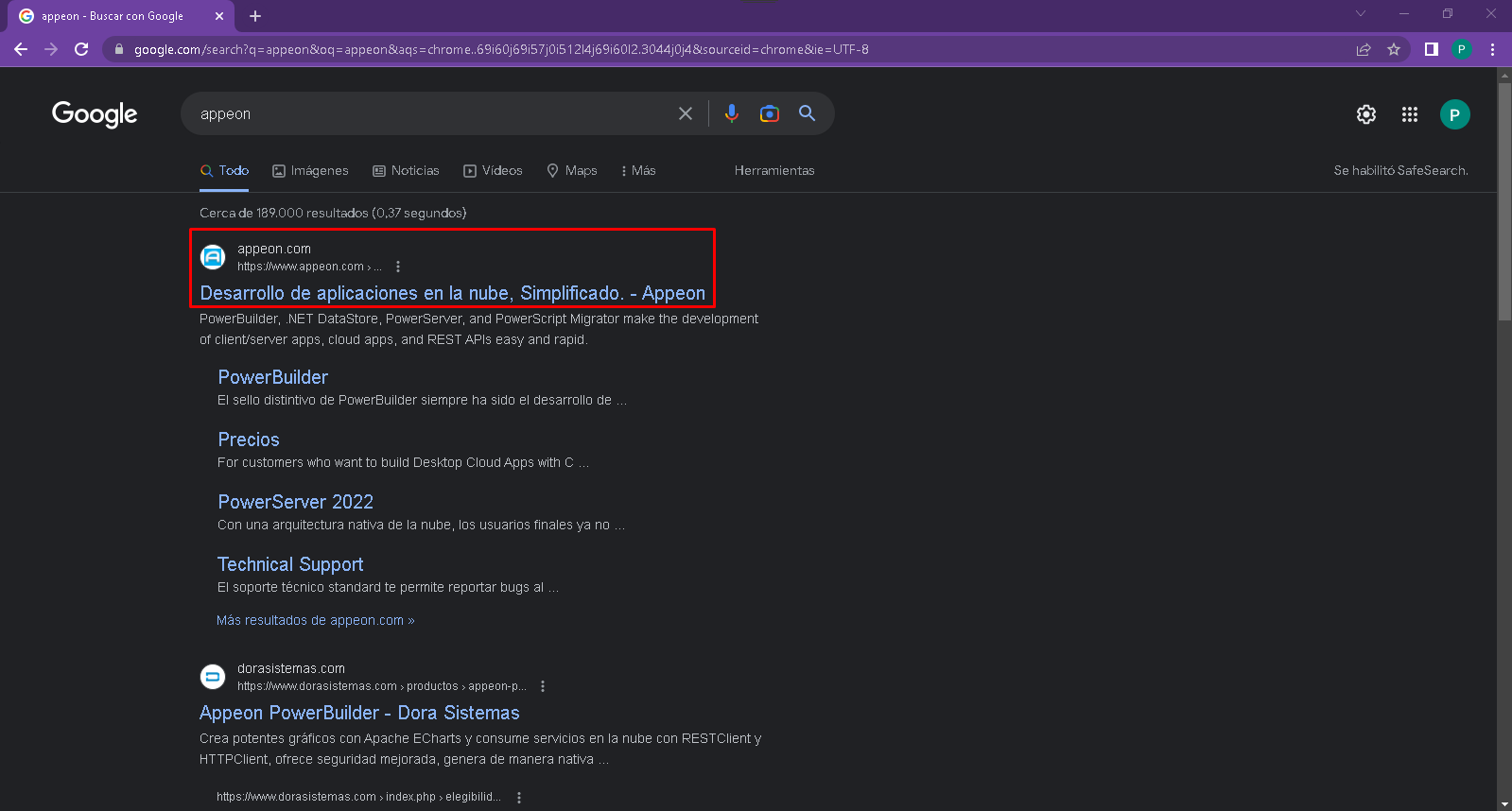This screenshot has width=1512, height=811.
Task: Click the magnifying glass search button
Action: [807, 113]
